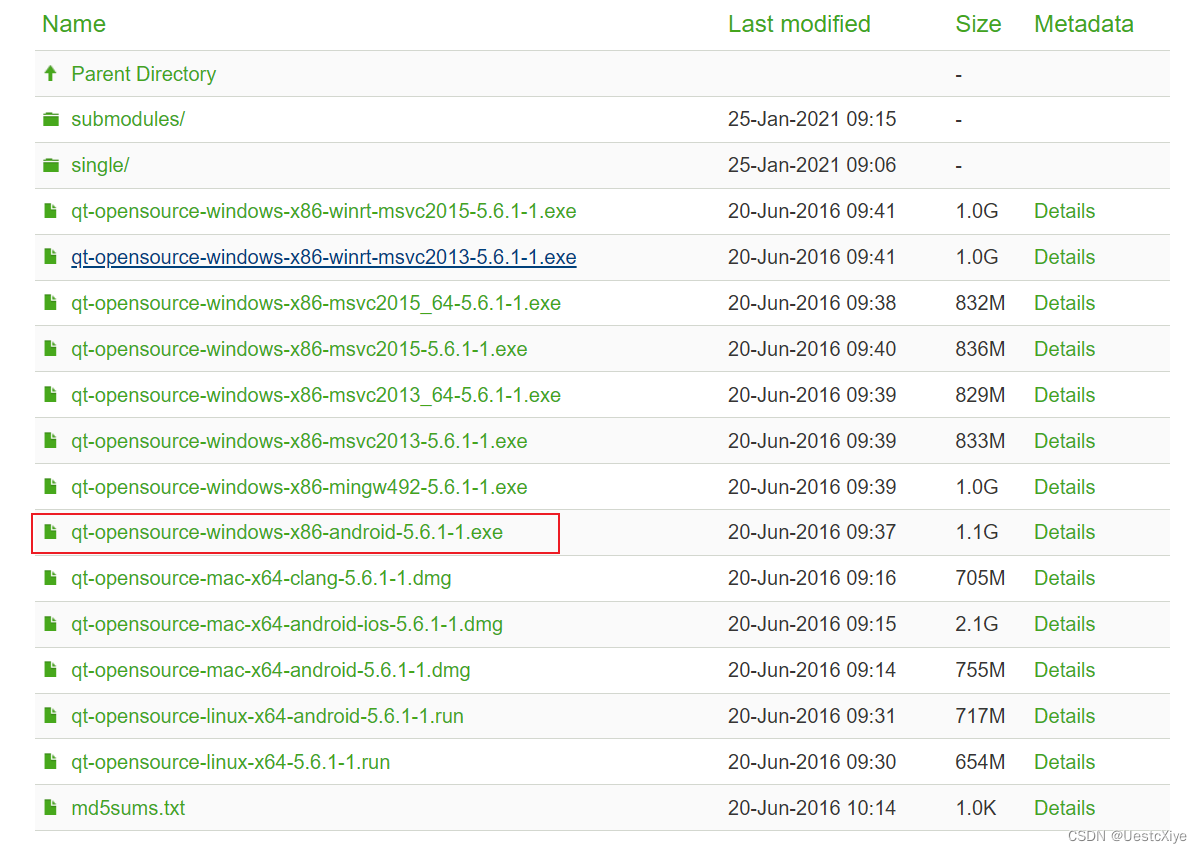Click the 2.1G size value
The image size is (1202, 853).
(x=977, y=624)
